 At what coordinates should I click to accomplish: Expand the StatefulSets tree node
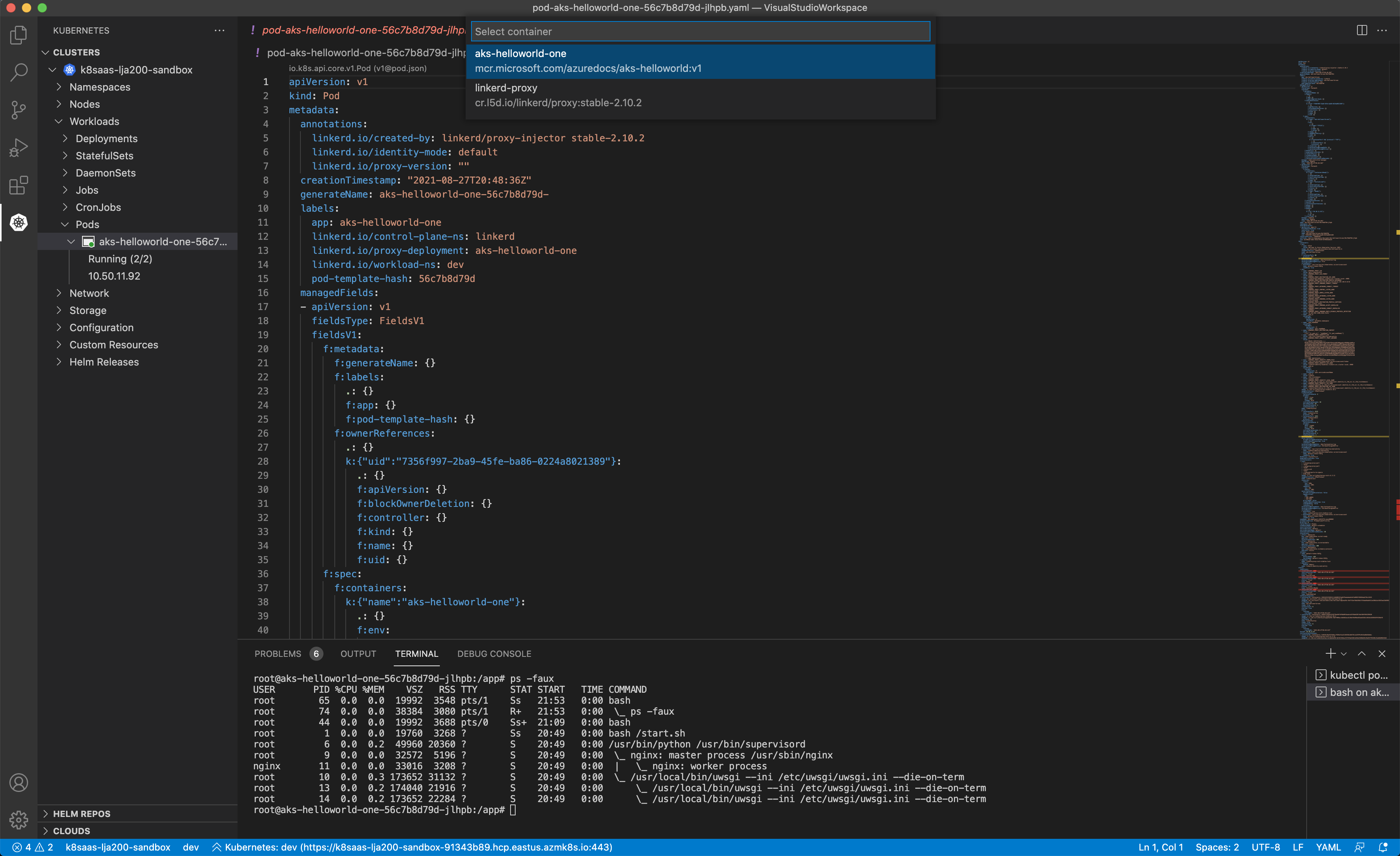65,156
